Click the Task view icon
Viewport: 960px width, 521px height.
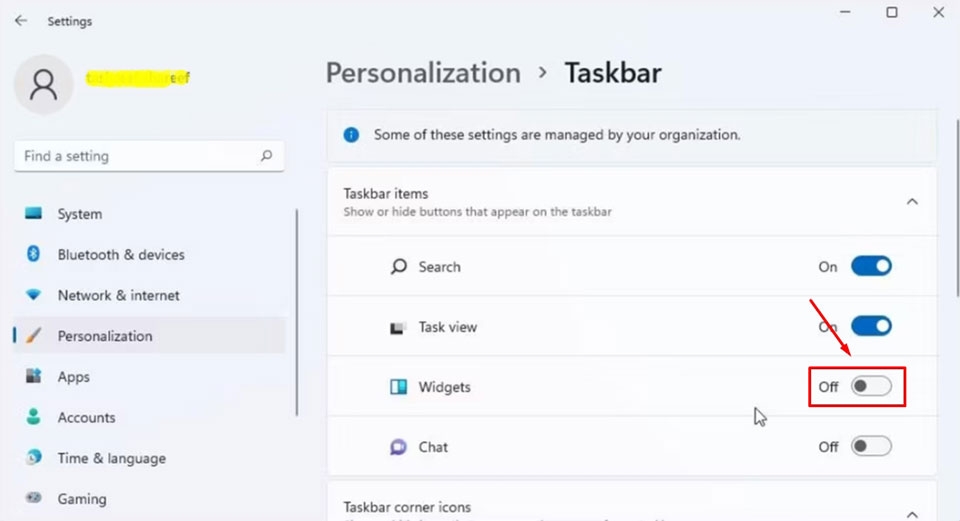point(398,328)
